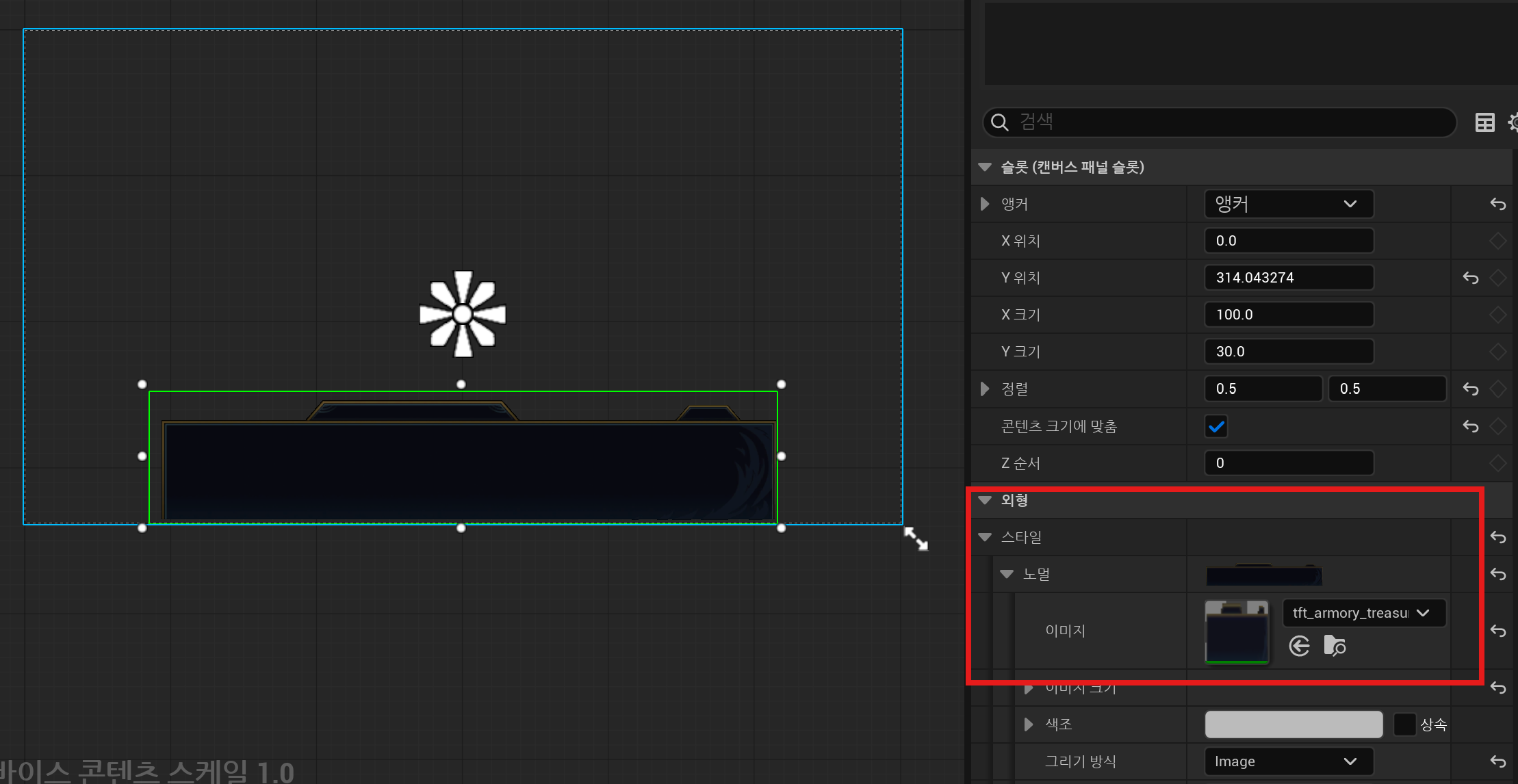Add keyframe diamond for Y 위치
Screen dimensions: 1518x784
point(1497,278)
